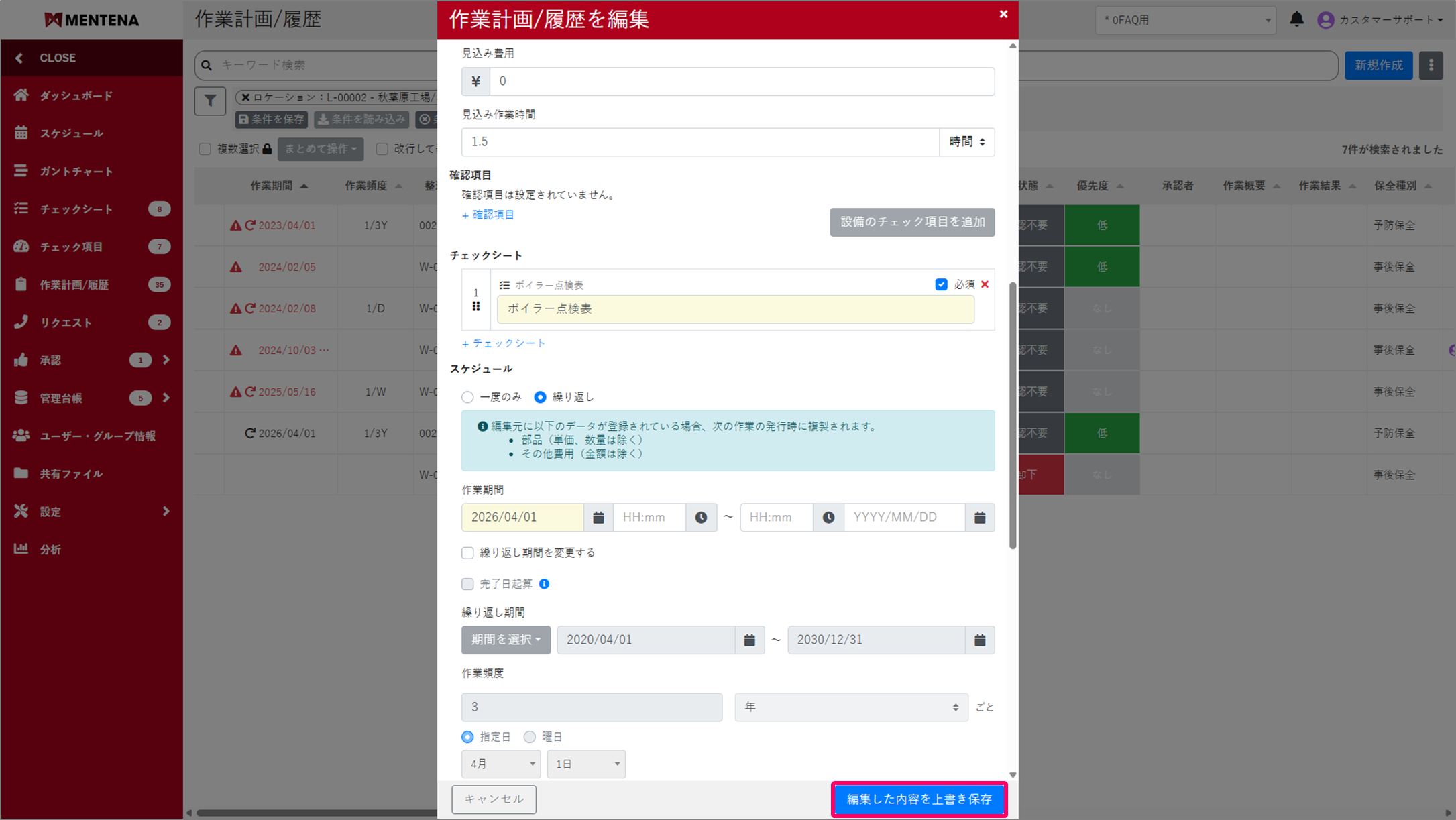Click the three-dot more options icon
Viewport: 1456px width, 820px height.
point(1431,65)
